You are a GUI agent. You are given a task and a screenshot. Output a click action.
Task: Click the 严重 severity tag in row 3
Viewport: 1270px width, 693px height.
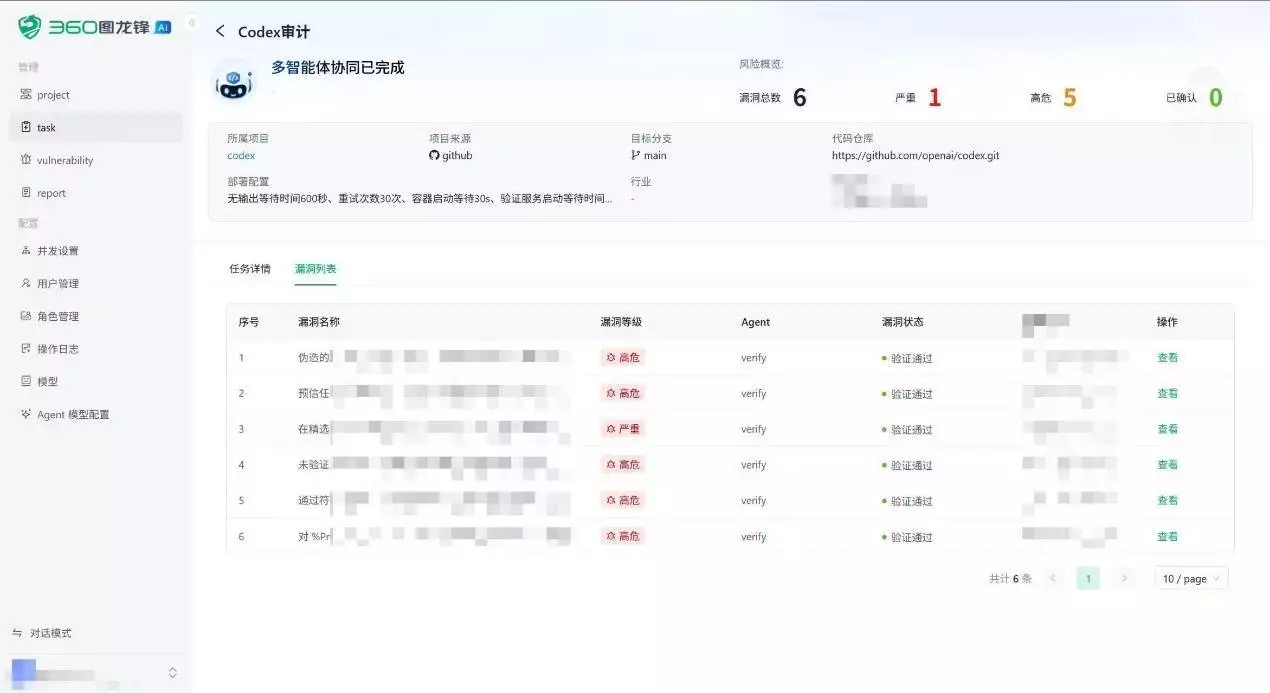[622, 429]
